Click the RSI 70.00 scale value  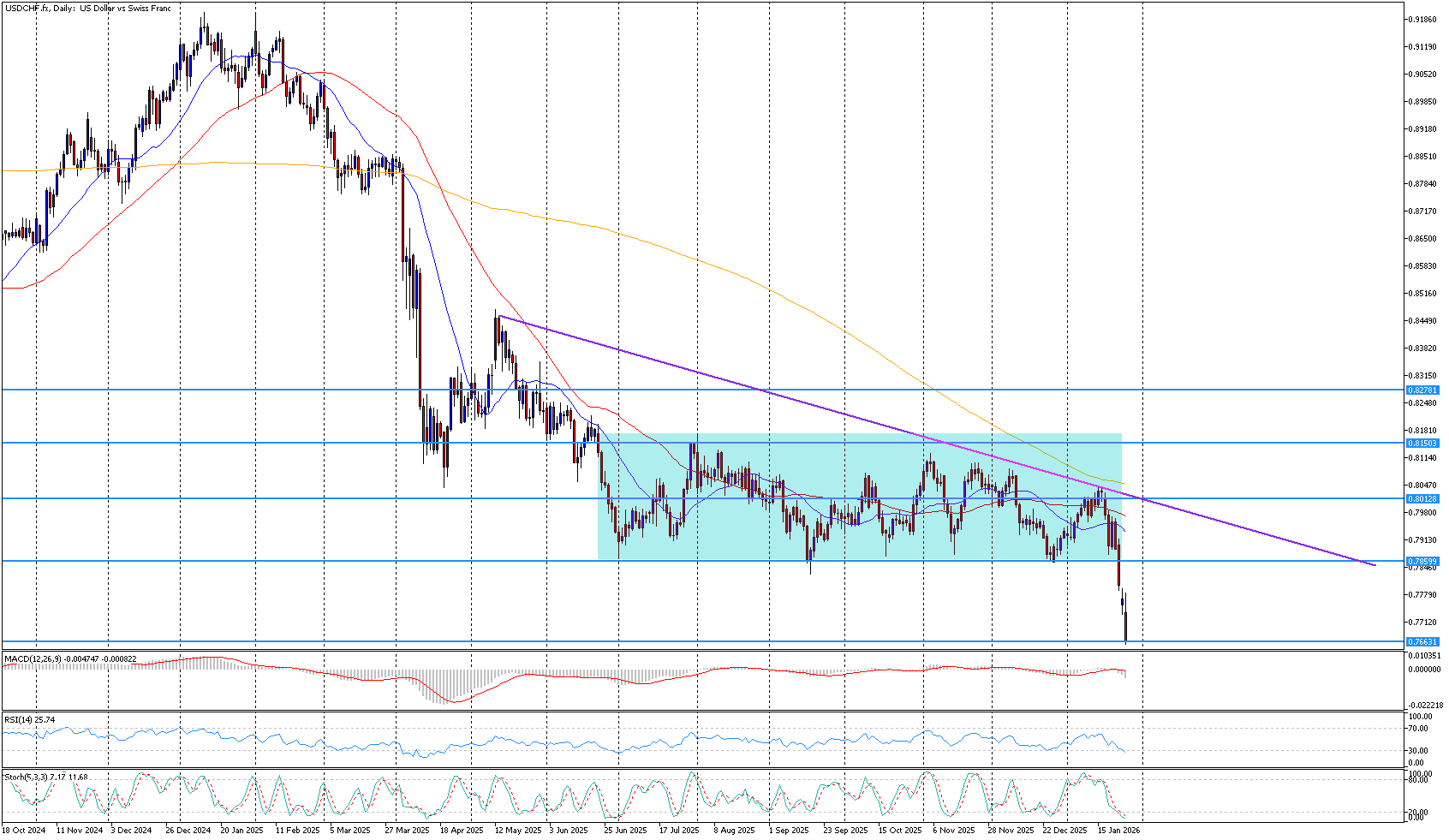point(1418,729)
